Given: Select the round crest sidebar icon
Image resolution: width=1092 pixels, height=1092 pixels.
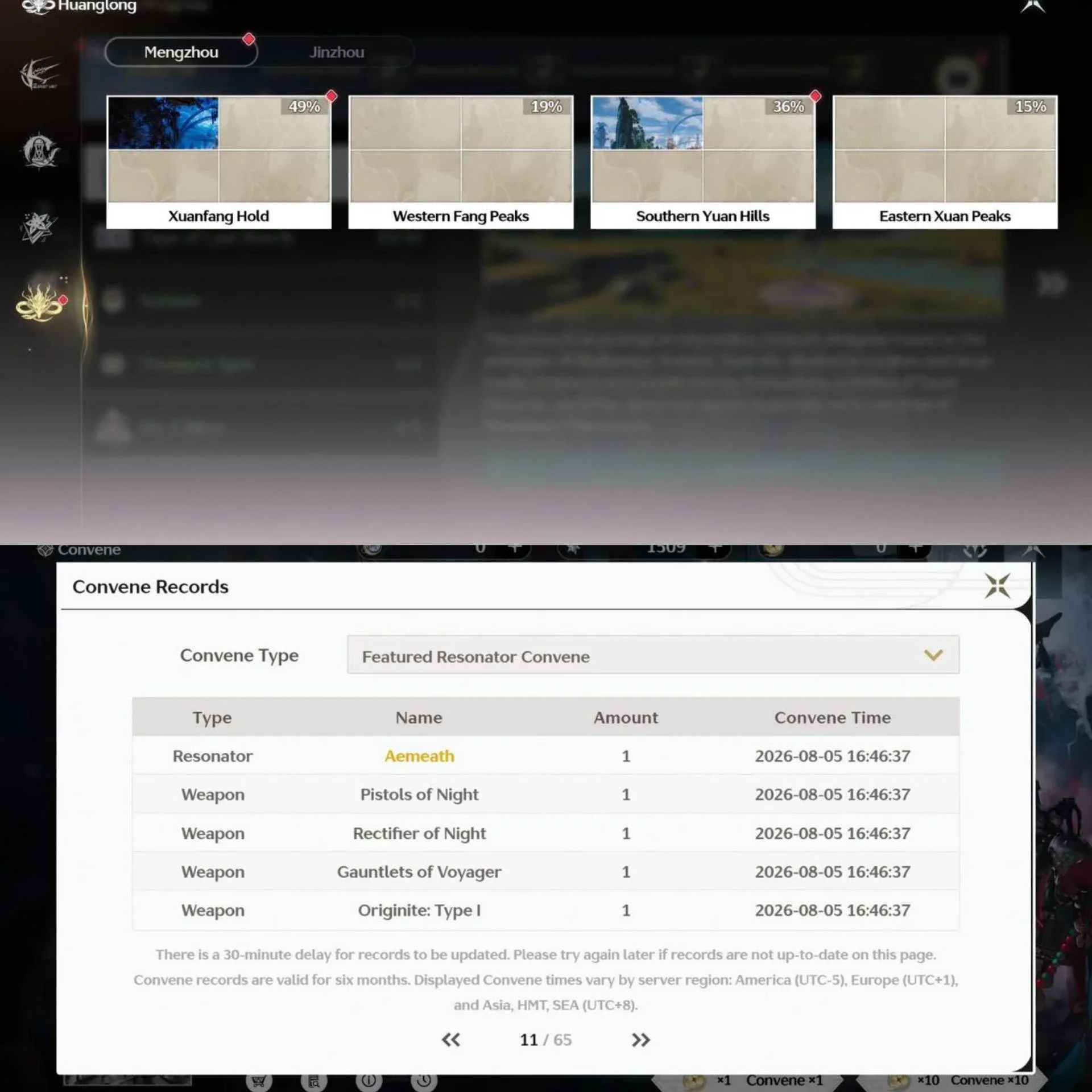Looking at the screenshot, I should click(x=39, y=151).
